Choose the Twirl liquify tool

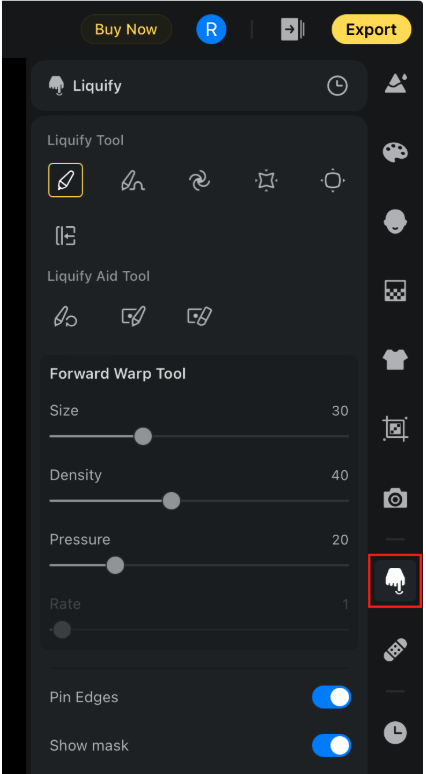click(x=199, y=180)
